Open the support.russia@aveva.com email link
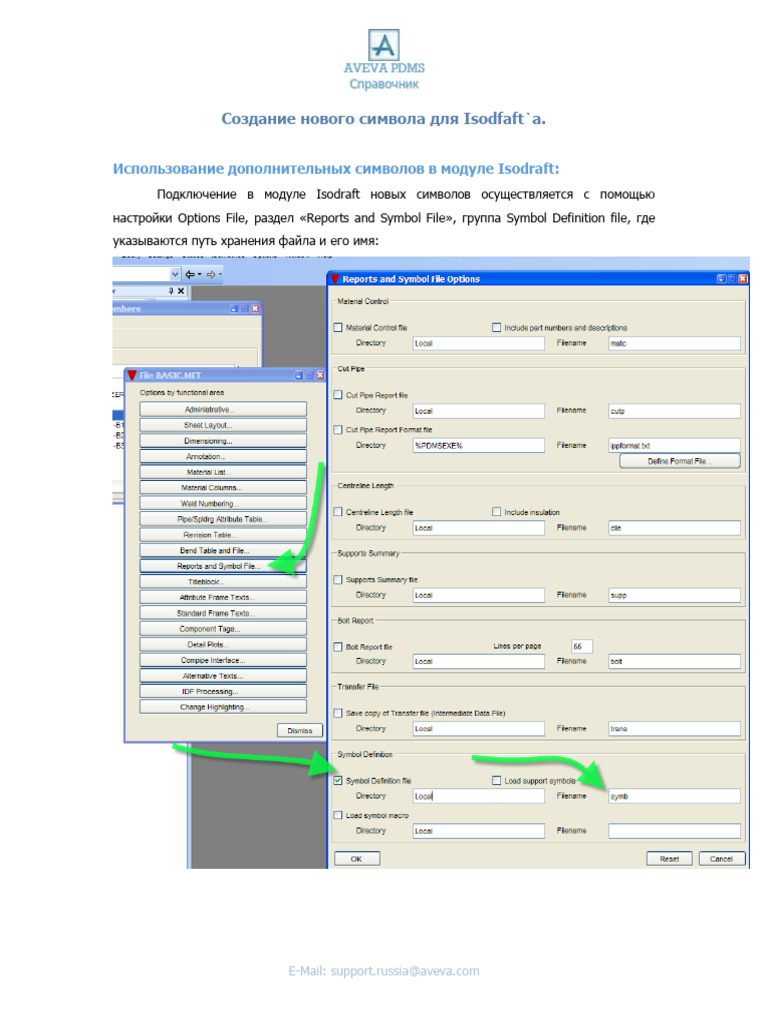768x1024 pixels. pyautogui.click(x=405, y=971)
